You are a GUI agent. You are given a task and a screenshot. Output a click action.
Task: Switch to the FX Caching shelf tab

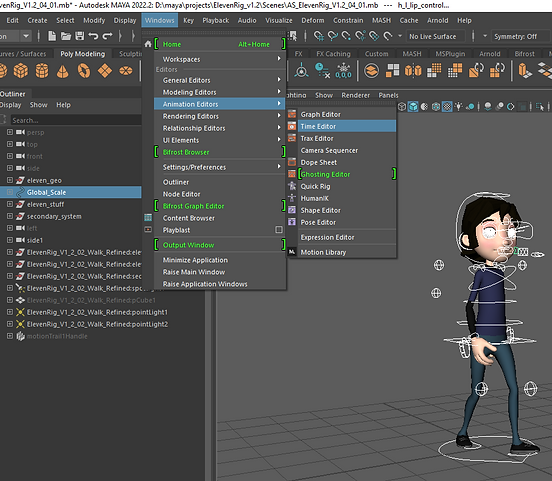[333, 54]
